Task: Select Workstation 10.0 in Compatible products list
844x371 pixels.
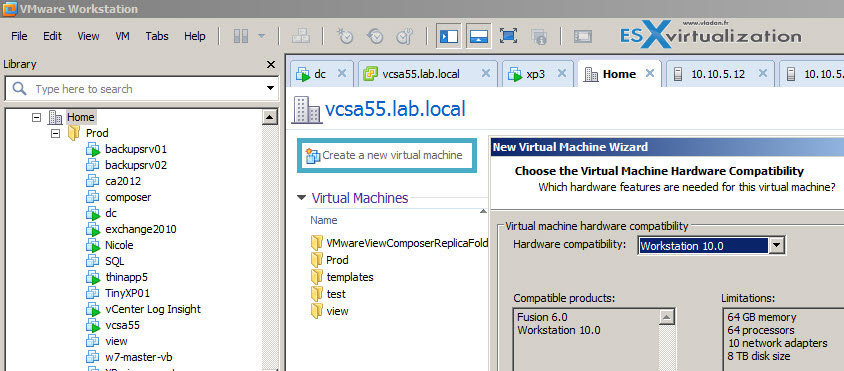Action: pos(559,330)
